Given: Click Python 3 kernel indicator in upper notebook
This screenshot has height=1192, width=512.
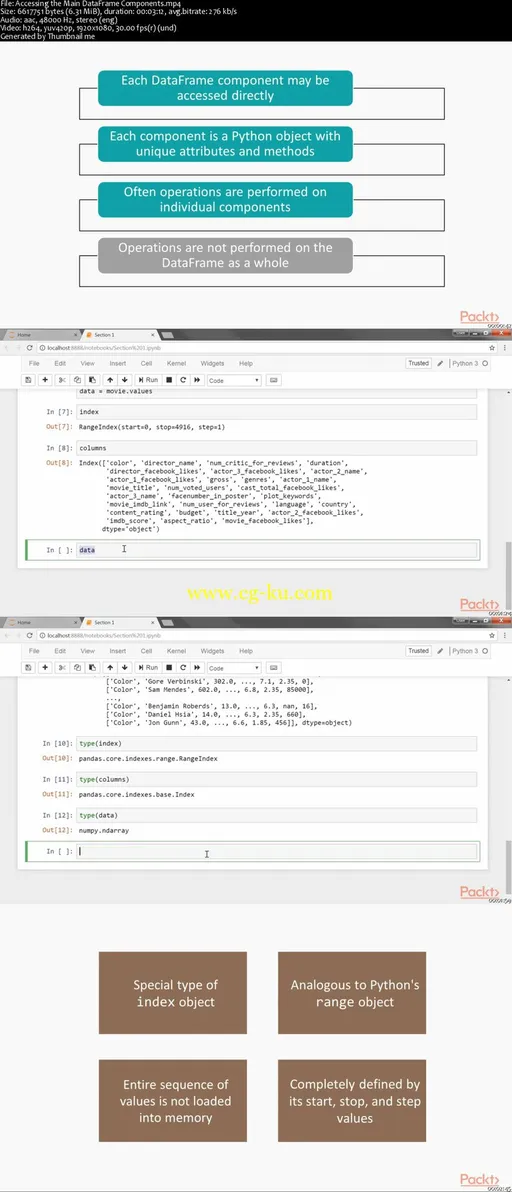Looking at the screenshot, I should coord(469,363).
